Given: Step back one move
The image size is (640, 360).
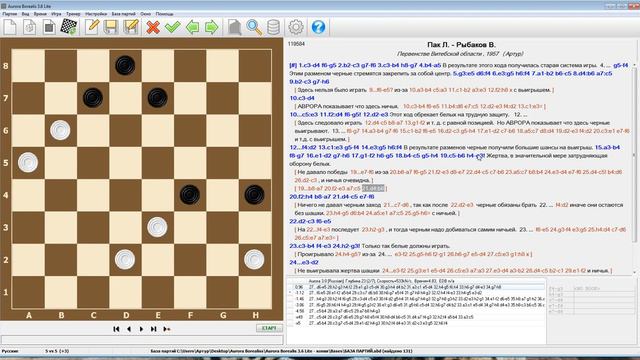Looking at the screenshot, I should coord(129,329).
